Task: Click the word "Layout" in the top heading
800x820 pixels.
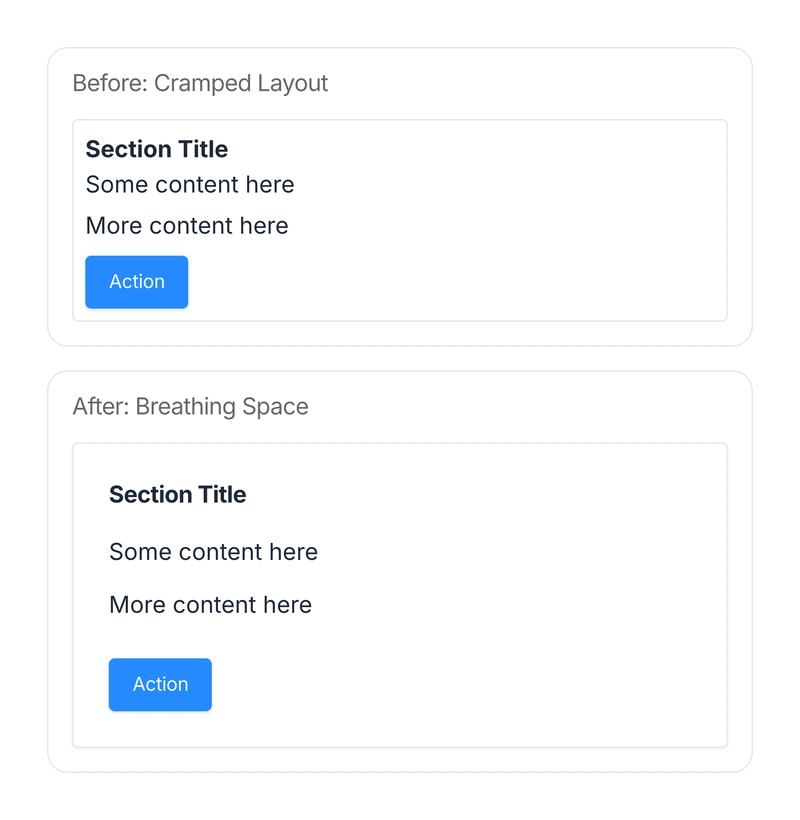Action: click(292, 83)
